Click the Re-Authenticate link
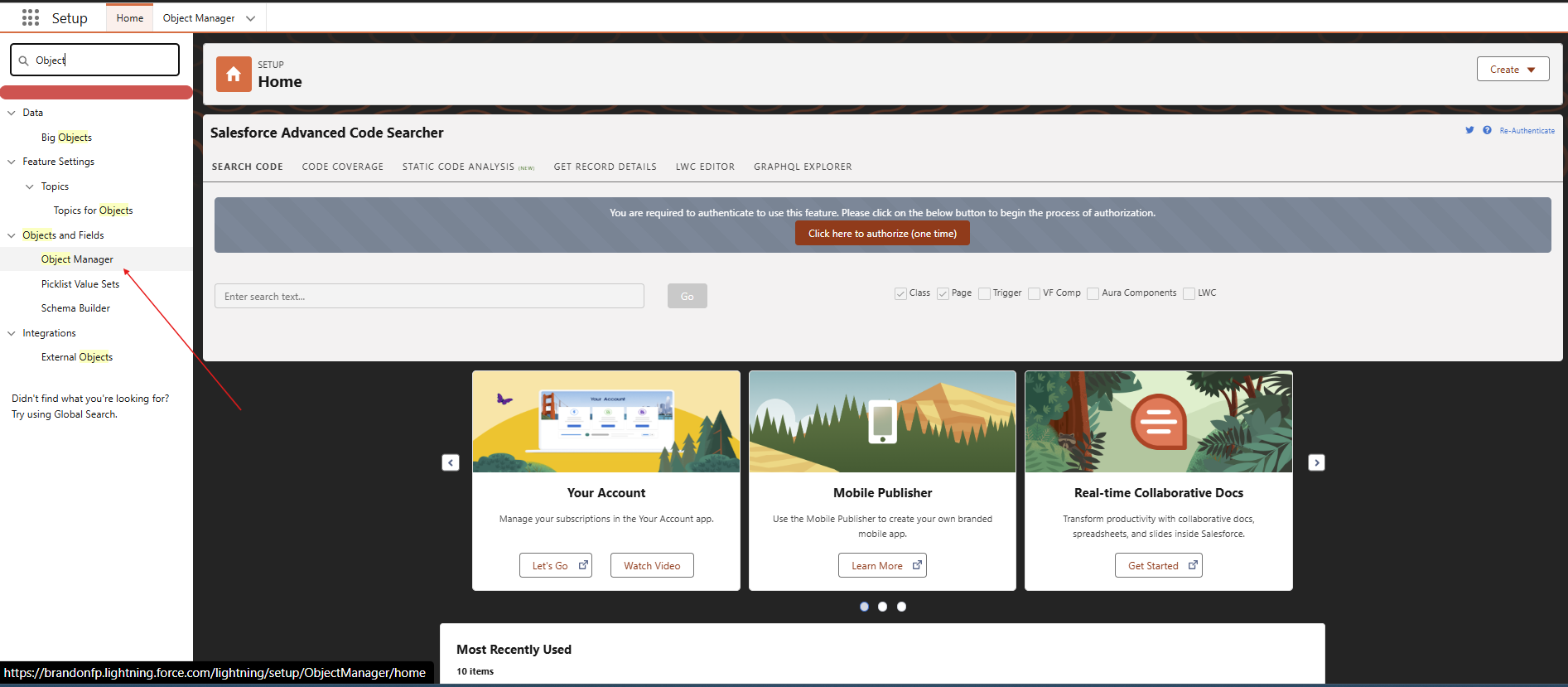1568x687 pixels. 1527,130
